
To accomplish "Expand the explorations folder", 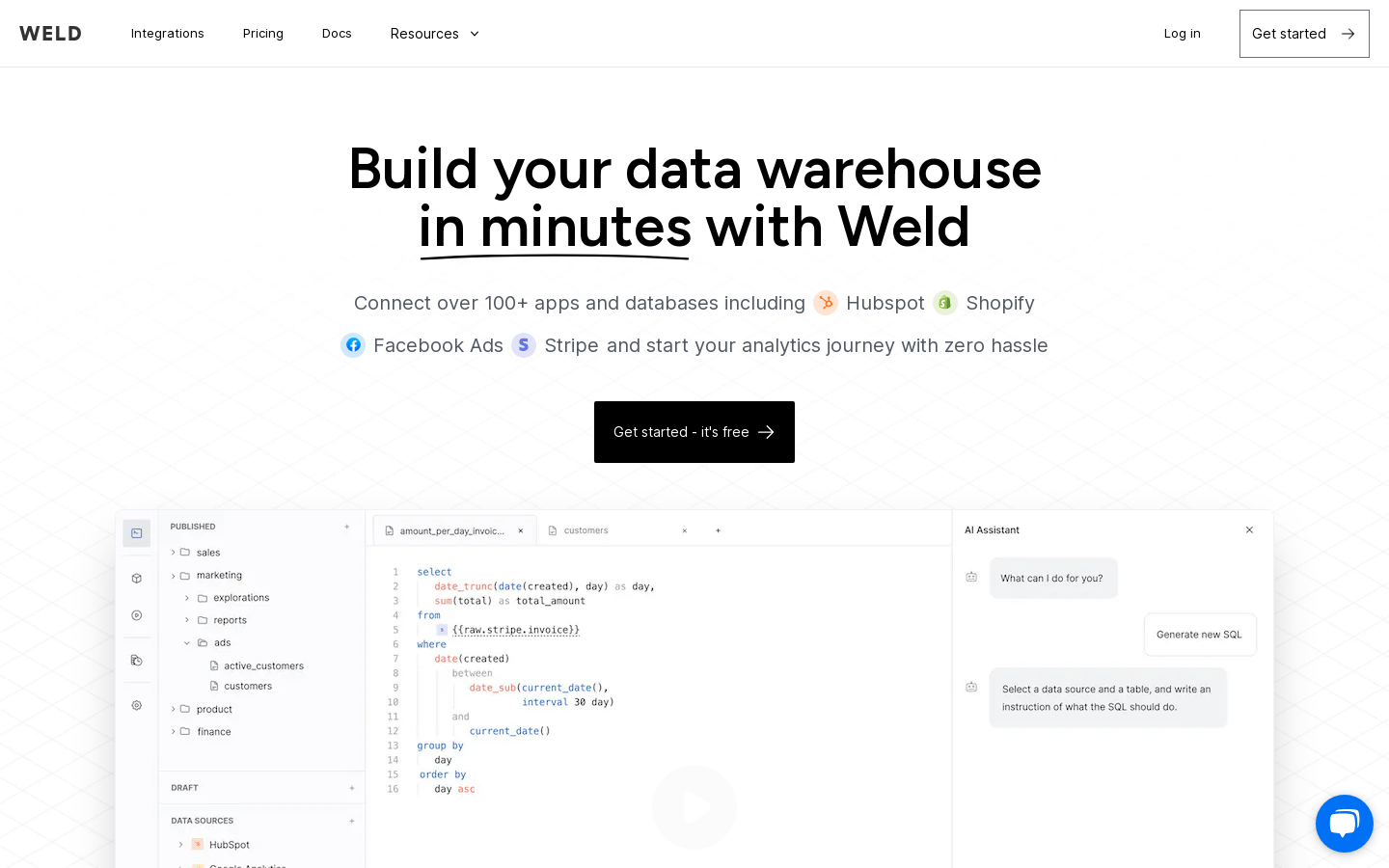I will (187, 598).
